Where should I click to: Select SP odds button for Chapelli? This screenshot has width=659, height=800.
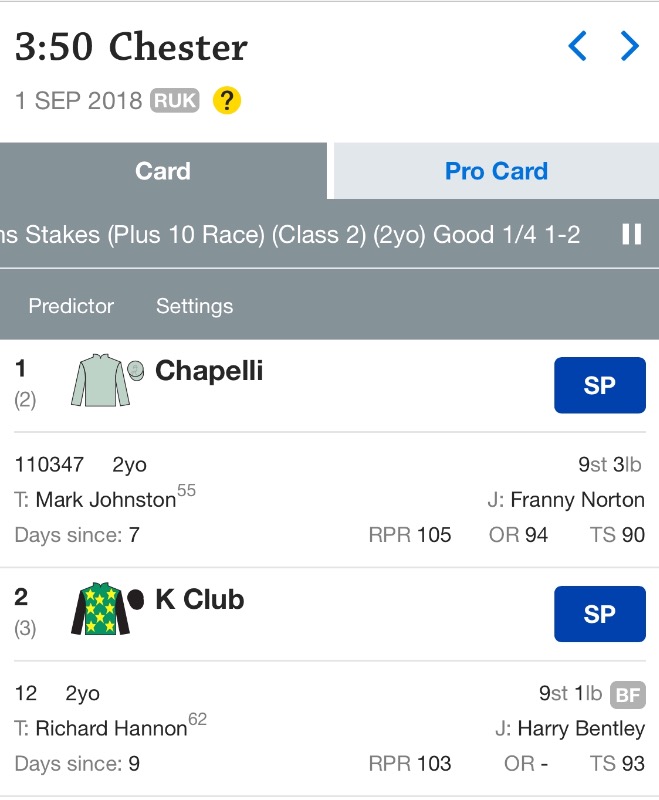[599, 385]
